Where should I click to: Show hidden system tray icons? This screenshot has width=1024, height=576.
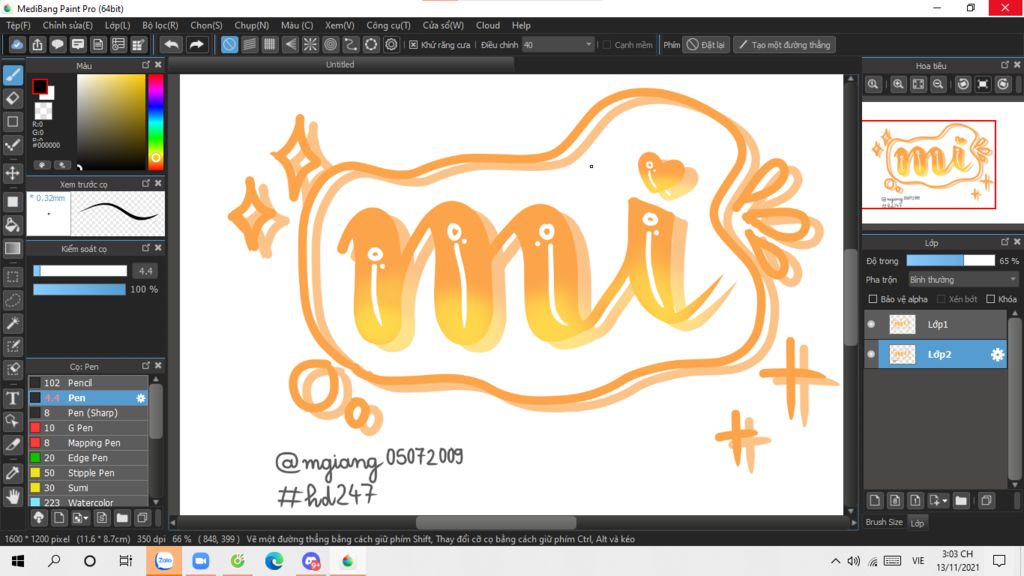click(x=835, y=561)
